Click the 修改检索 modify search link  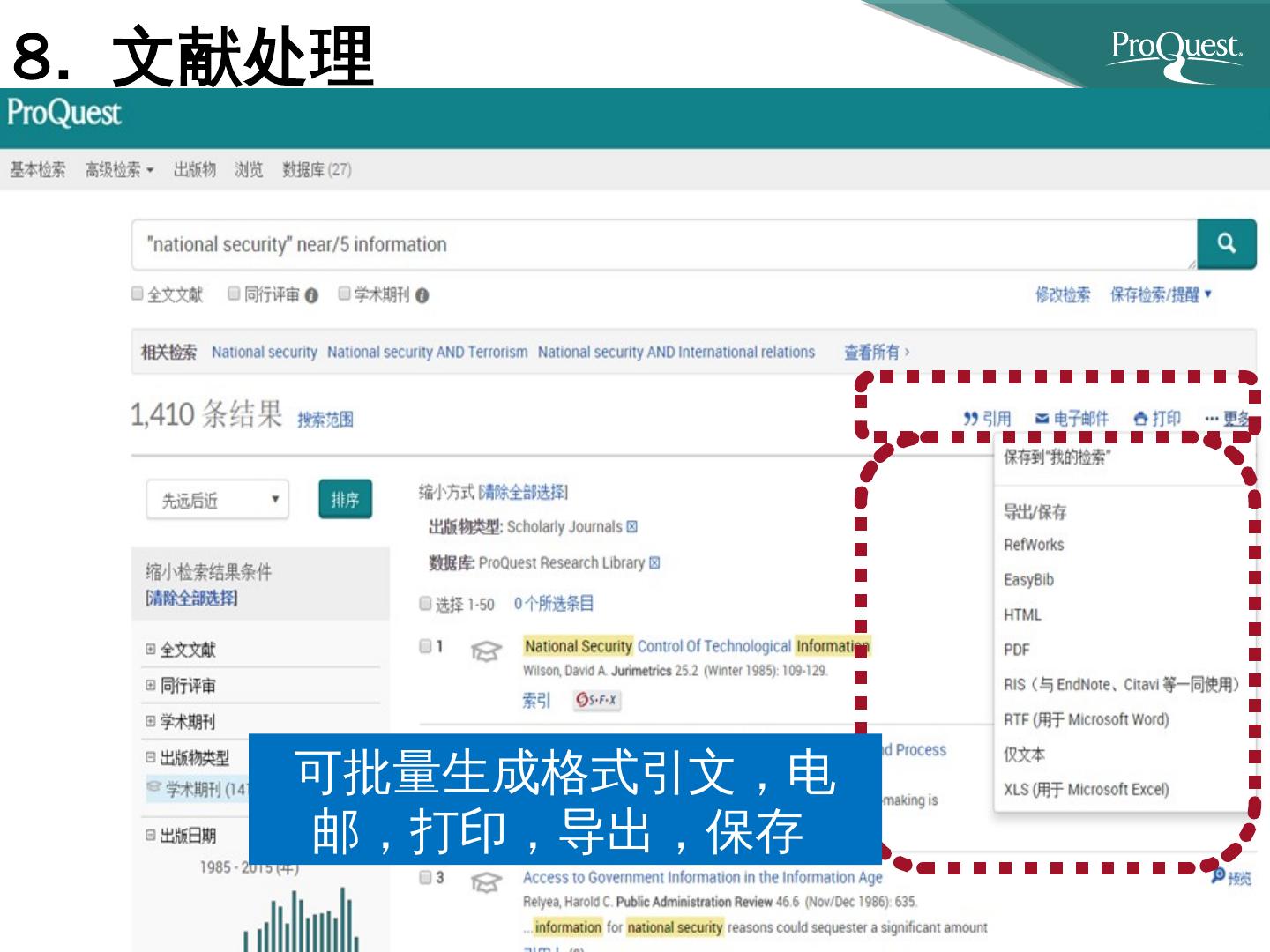(1063, 294)
